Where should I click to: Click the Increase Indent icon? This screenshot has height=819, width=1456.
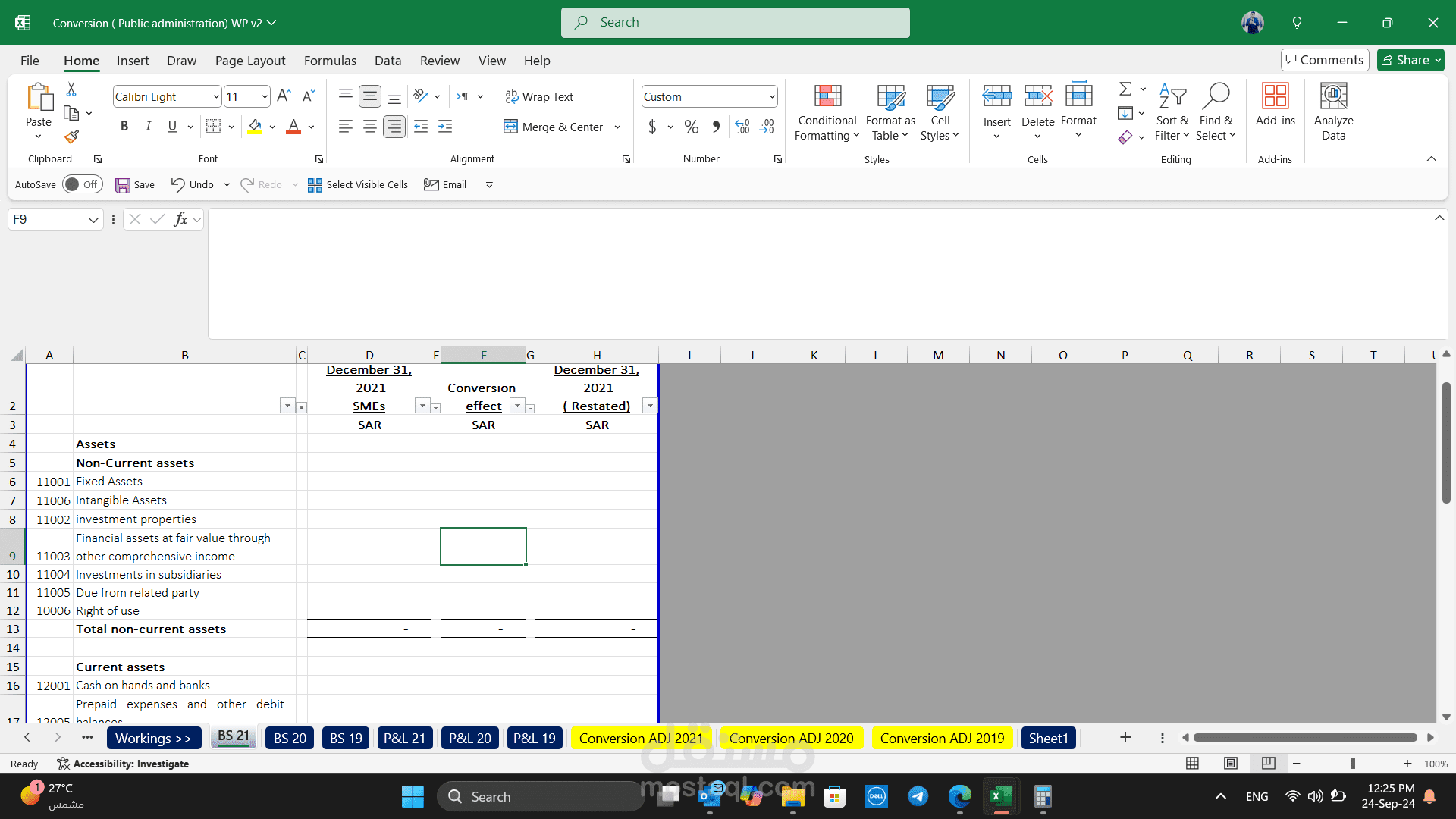pos(445,127)
